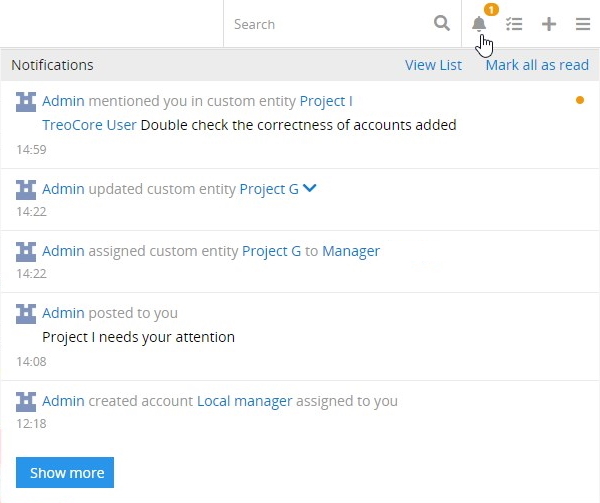Open the tasks checklist icon

[x=514, y=24]
